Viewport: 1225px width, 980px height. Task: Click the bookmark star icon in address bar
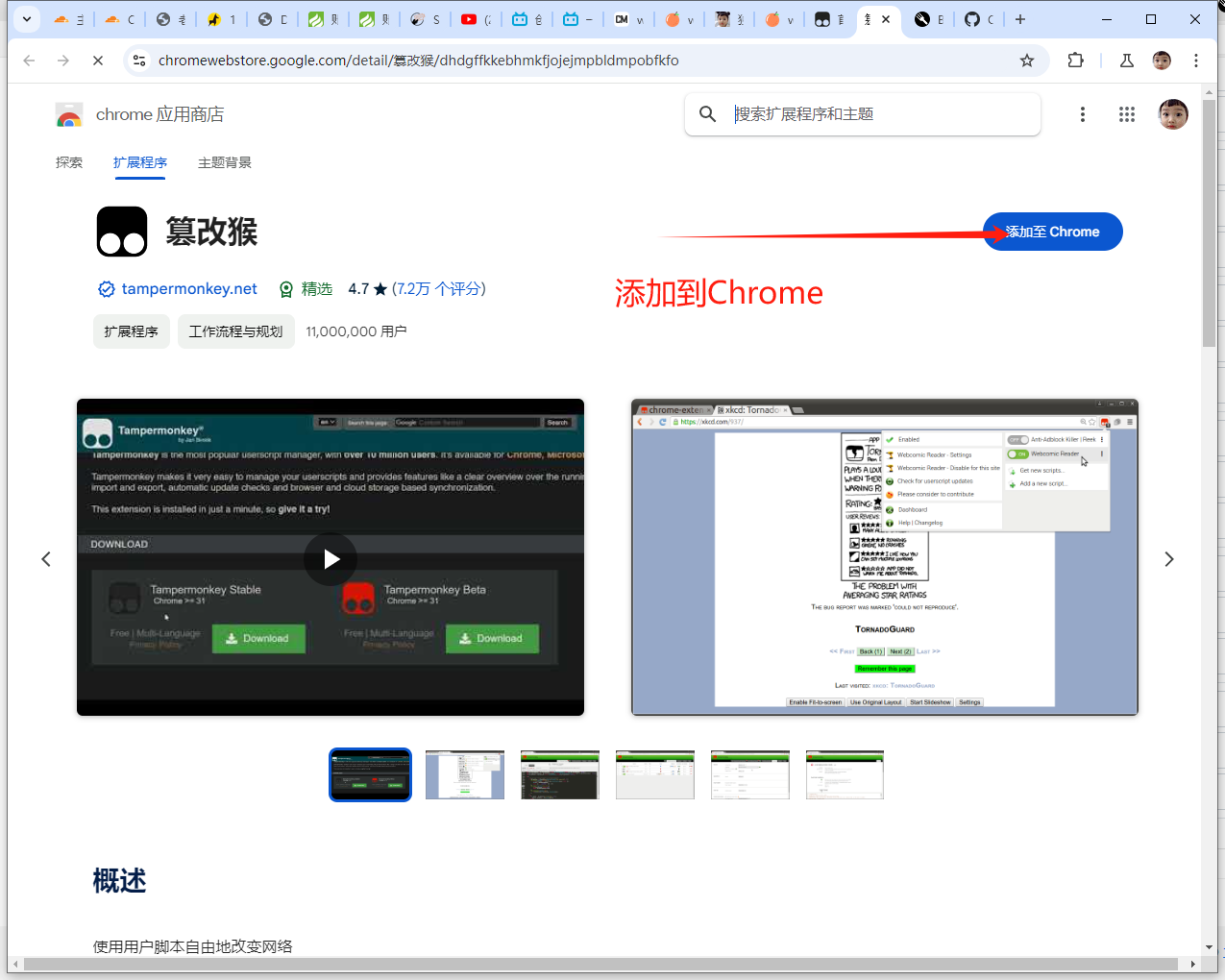click(1027, 61)
